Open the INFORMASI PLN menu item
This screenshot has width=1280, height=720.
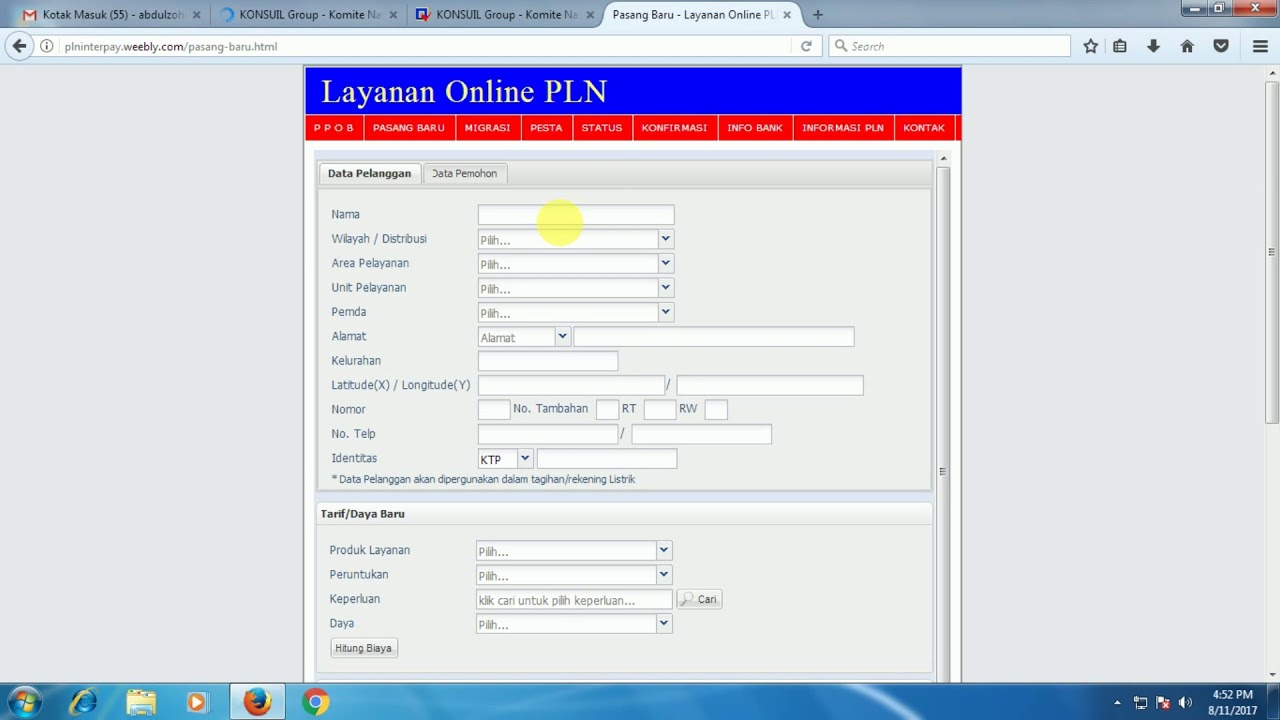843,128
